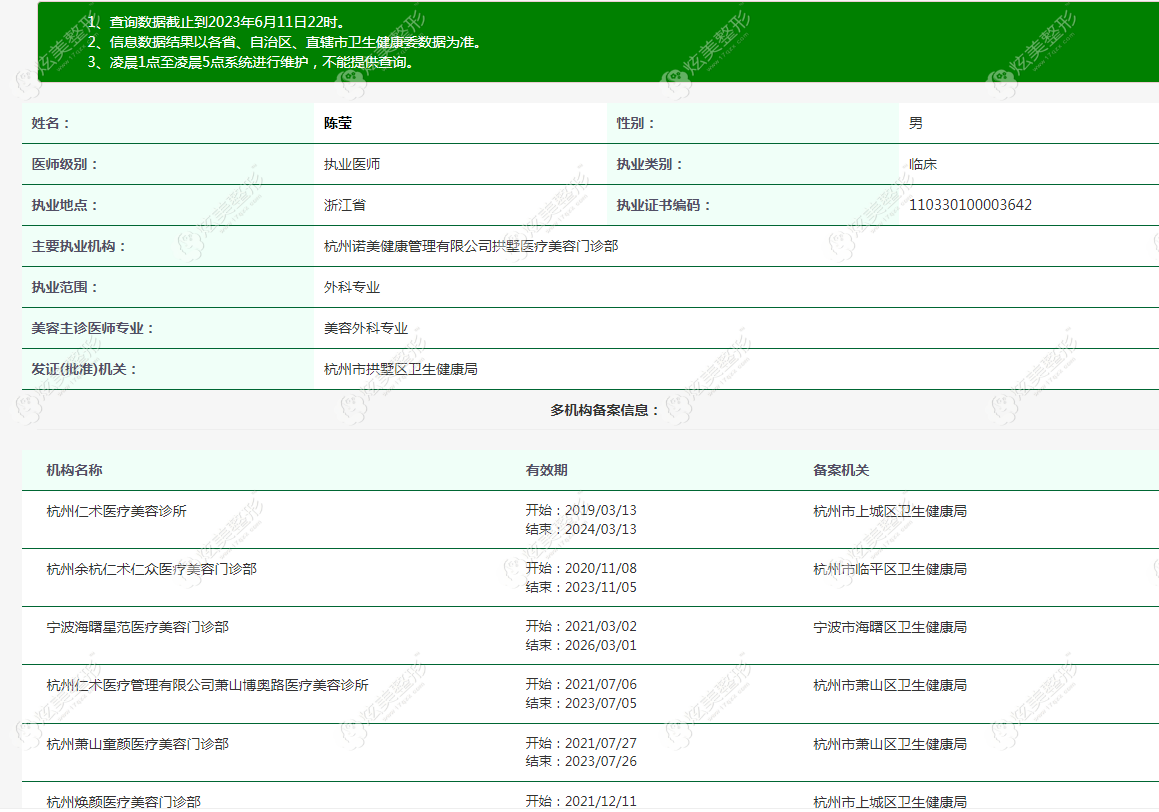Click the 杭州诺美健康管理有限公司拱墅医疗美容门诊部 institution text
Image resolution: width=1159 pixels, height=812 pixels.
pyautogui.click(x=471, y=246)
